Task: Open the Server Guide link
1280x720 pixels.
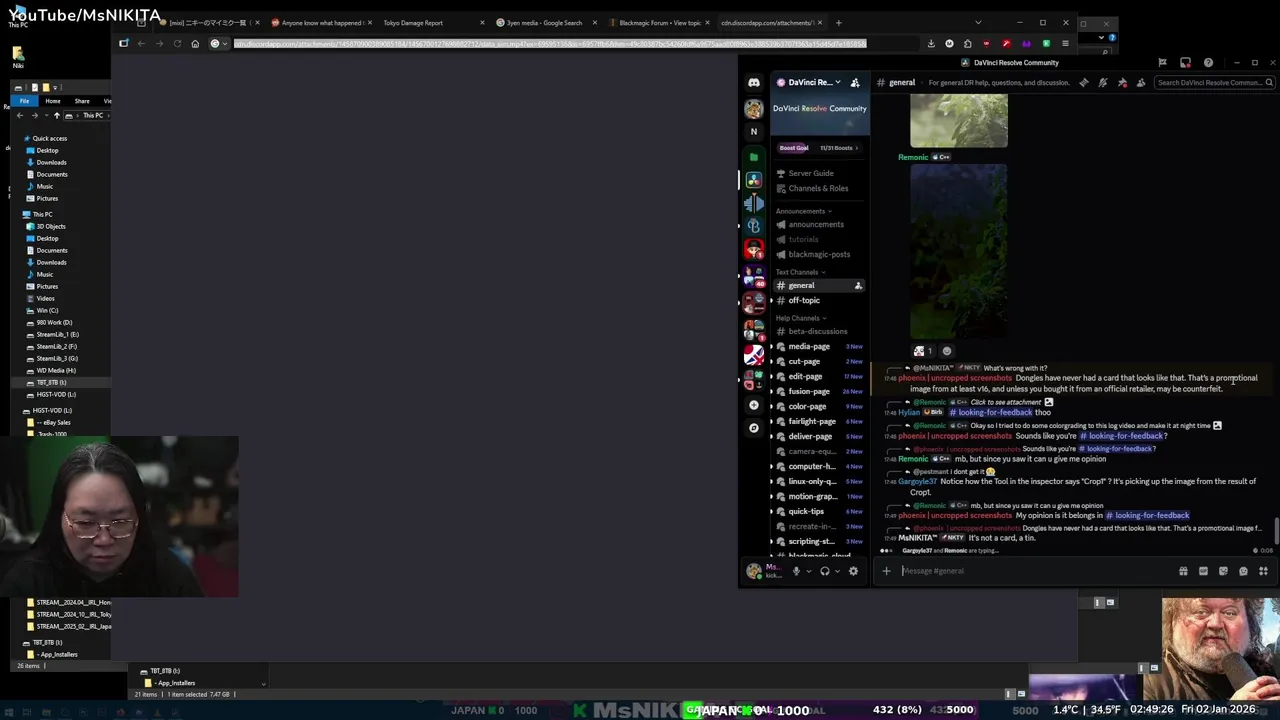Action: 810,173
